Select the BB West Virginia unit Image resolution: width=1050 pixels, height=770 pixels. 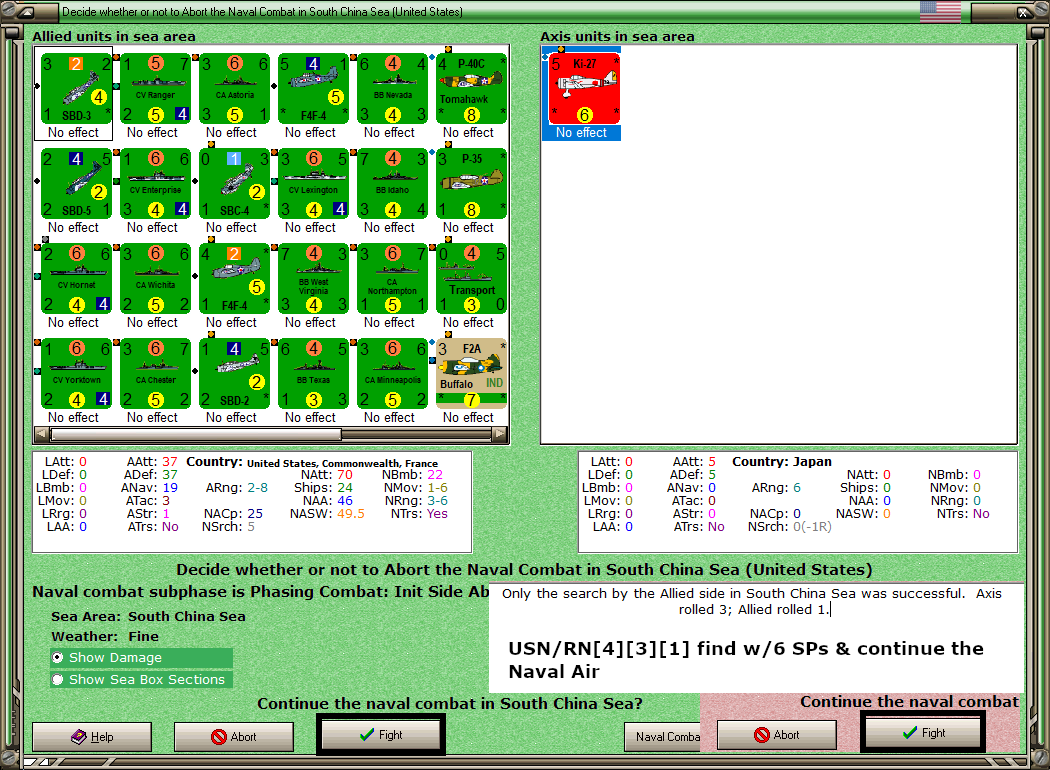[314, 279]
